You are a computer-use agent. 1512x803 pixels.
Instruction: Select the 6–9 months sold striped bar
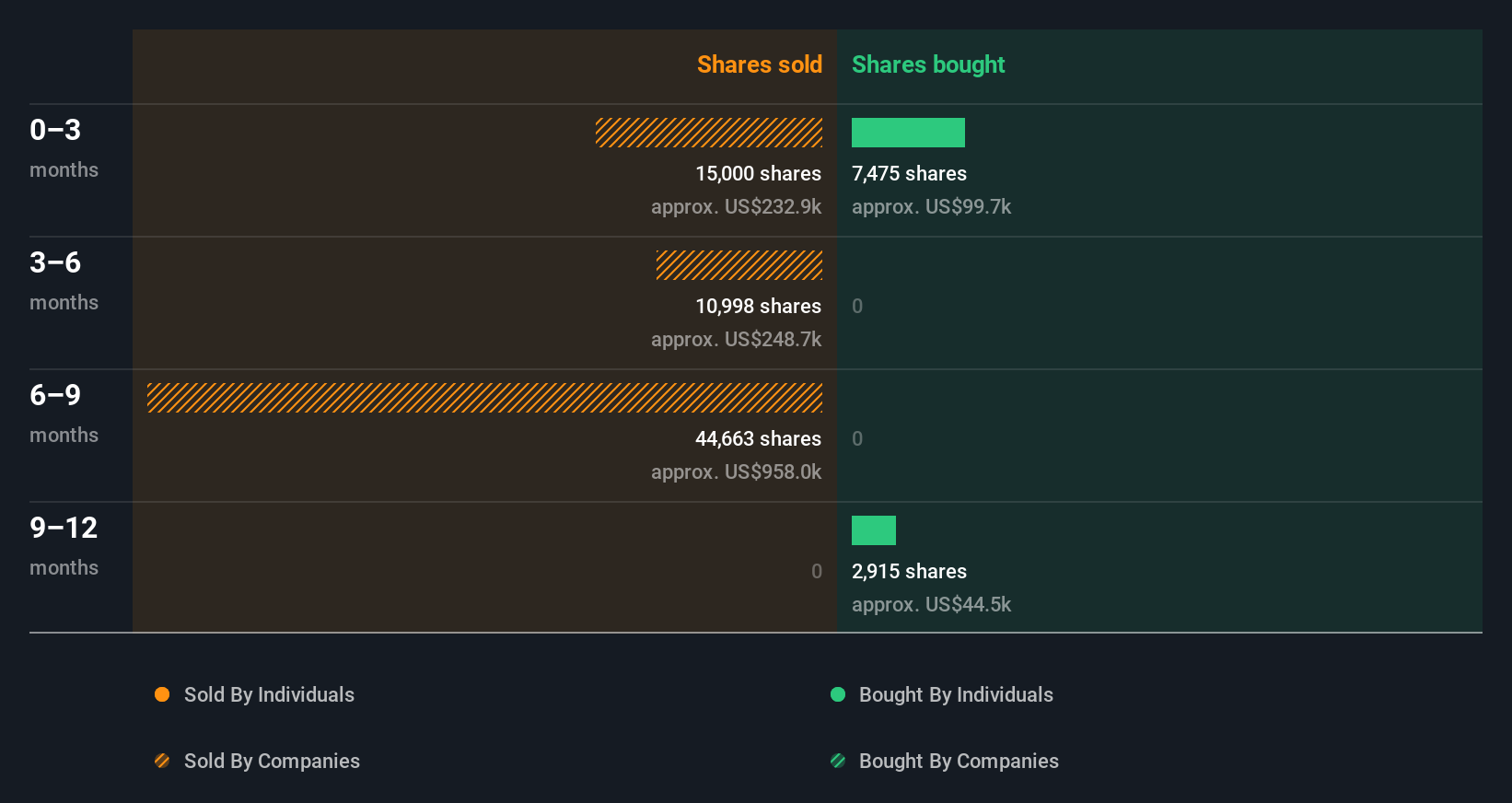click(484, 398)
